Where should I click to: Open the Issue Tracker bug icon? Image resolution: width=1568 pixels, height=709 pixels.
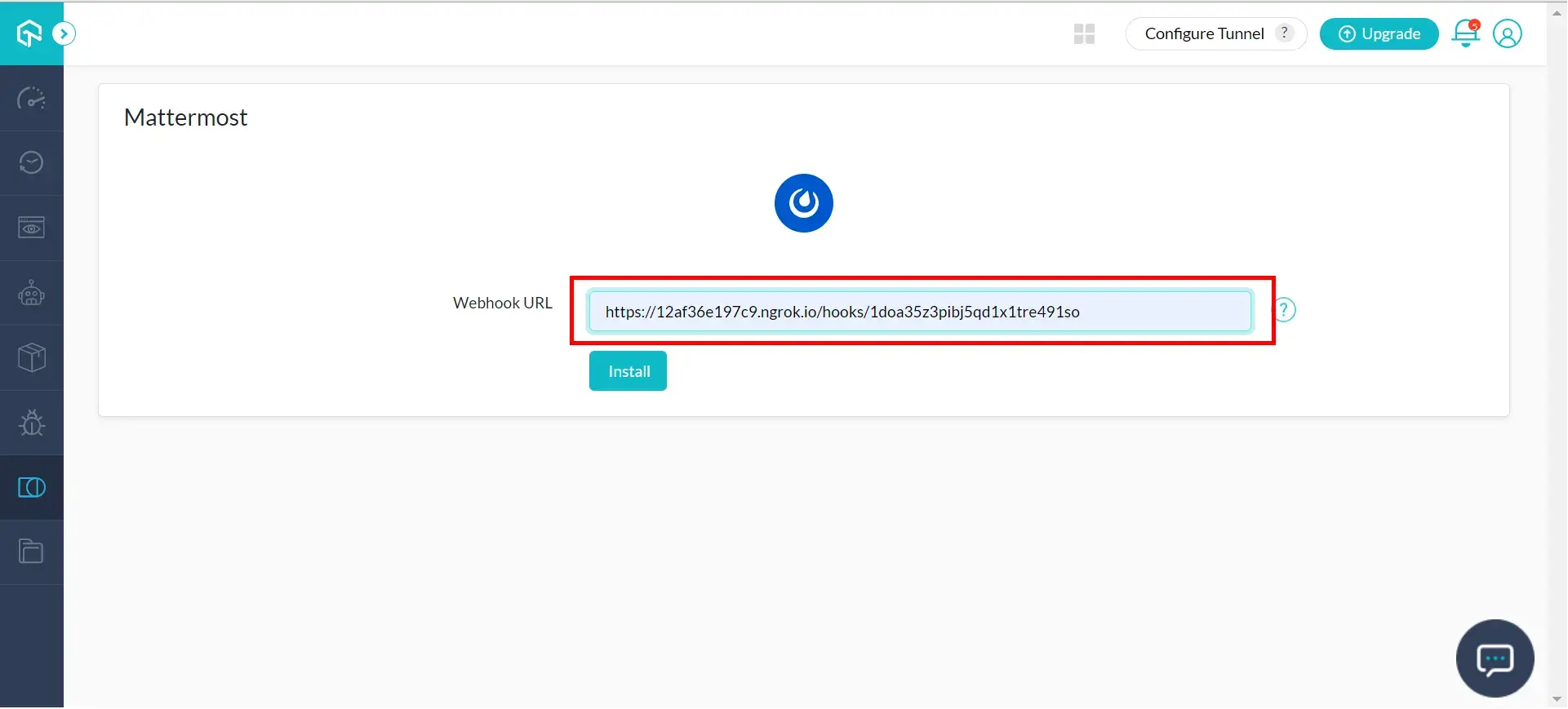point(31,423)
